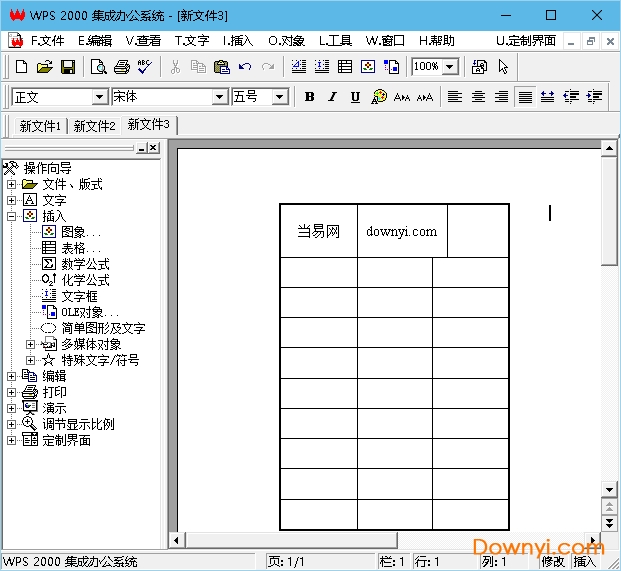Toggle Bold formatting button
The height and width of the screenshot is (571, 621).
click(309, 97)
